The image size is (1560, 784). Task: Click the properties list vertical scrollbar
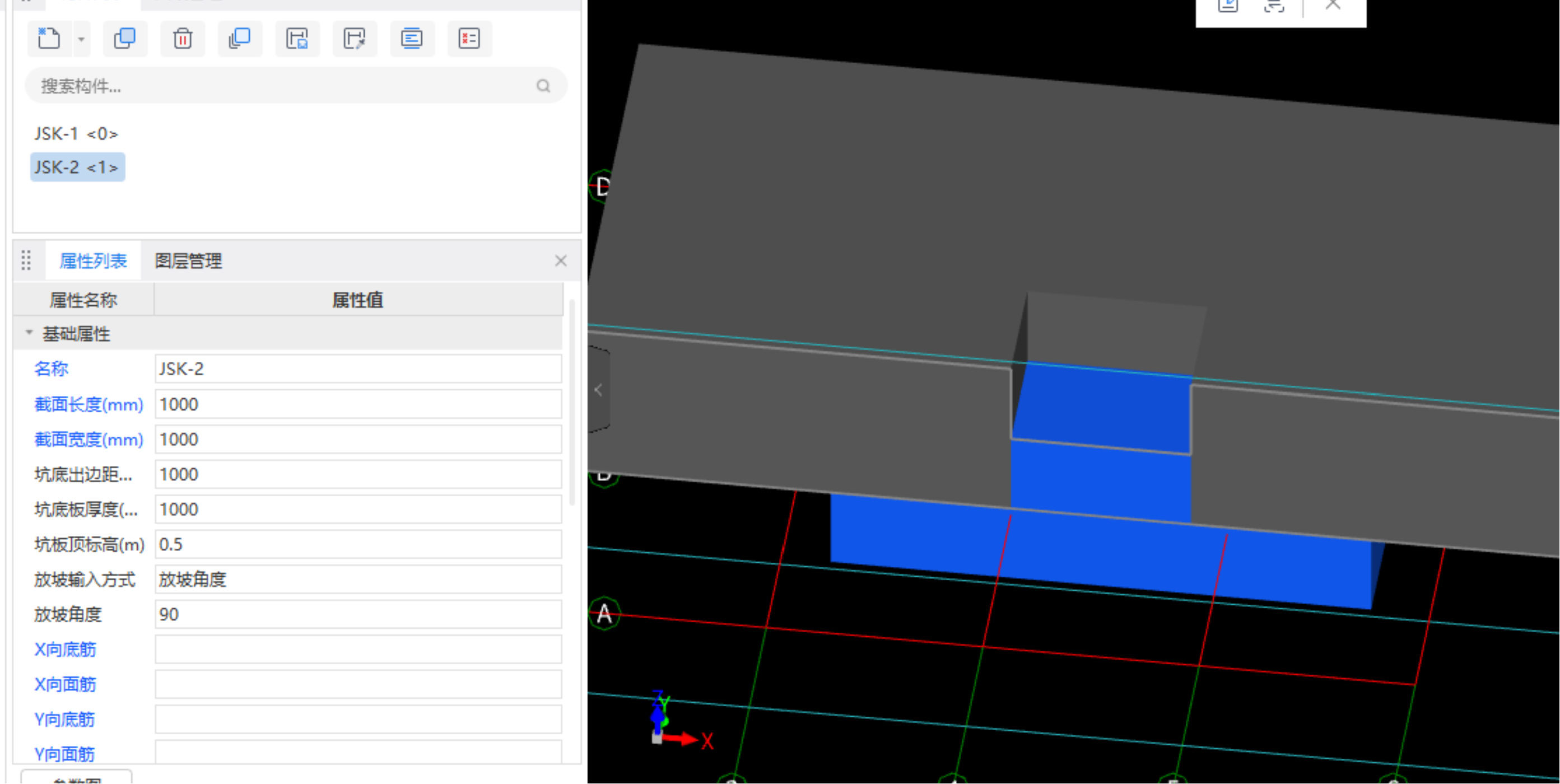pyautogui.click(x=572, y=403)
